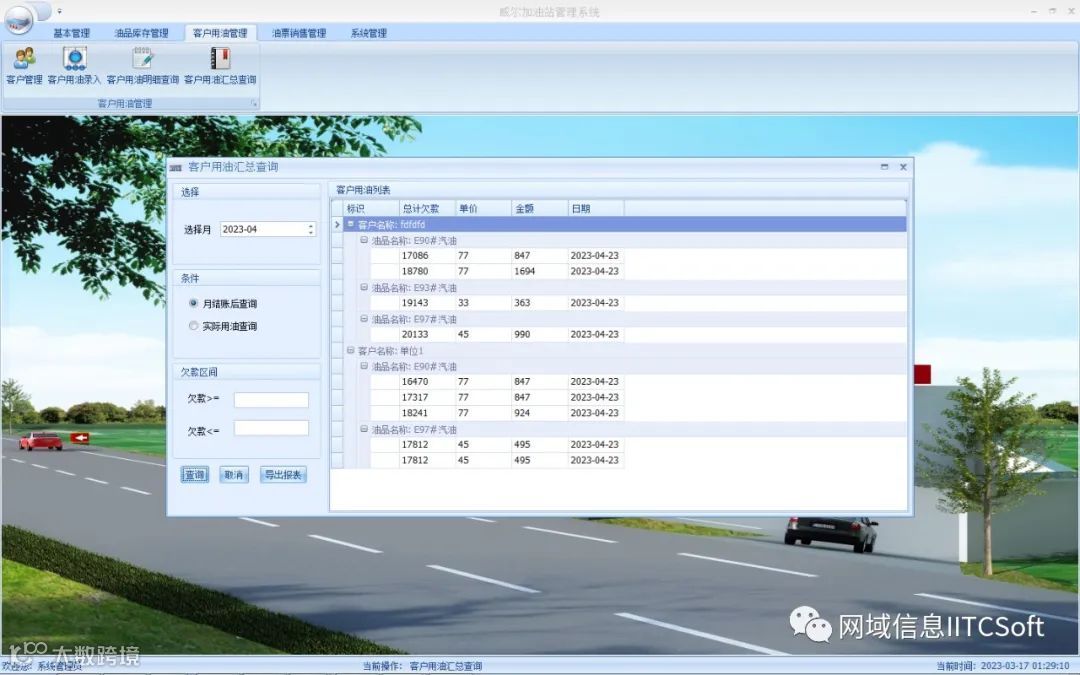1080x675 pixels.
Task: Click the 363 amount cell
Action: [540, 303]
